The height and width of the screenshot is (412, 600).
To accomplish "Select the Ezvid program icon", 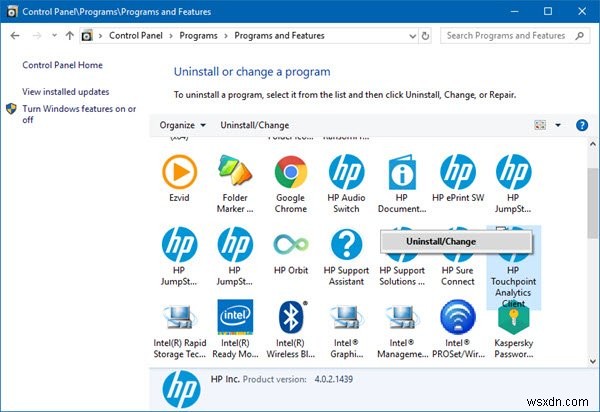I will (179, 172).
